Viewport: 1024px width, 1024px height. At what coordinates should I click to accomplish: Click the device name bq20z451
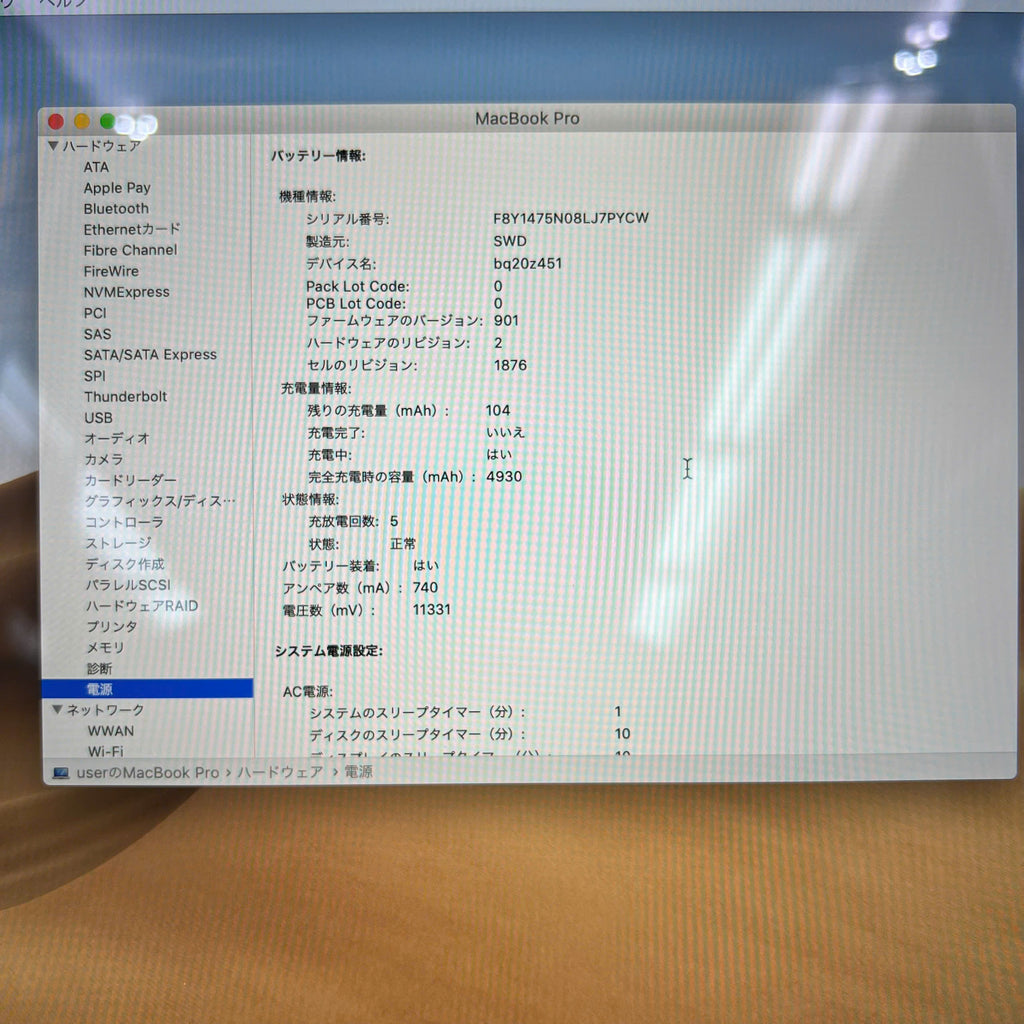coord(528,263)
